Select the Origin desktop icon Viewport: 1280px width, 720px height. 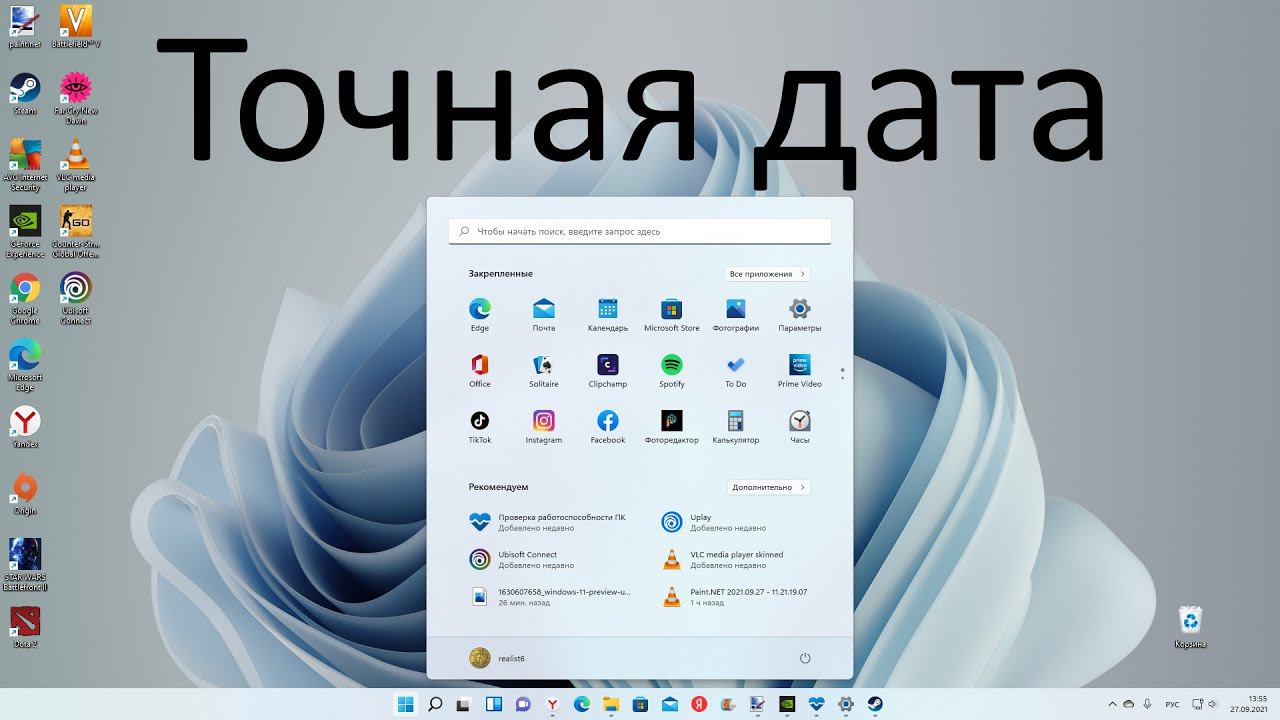[x=25, y=494]
